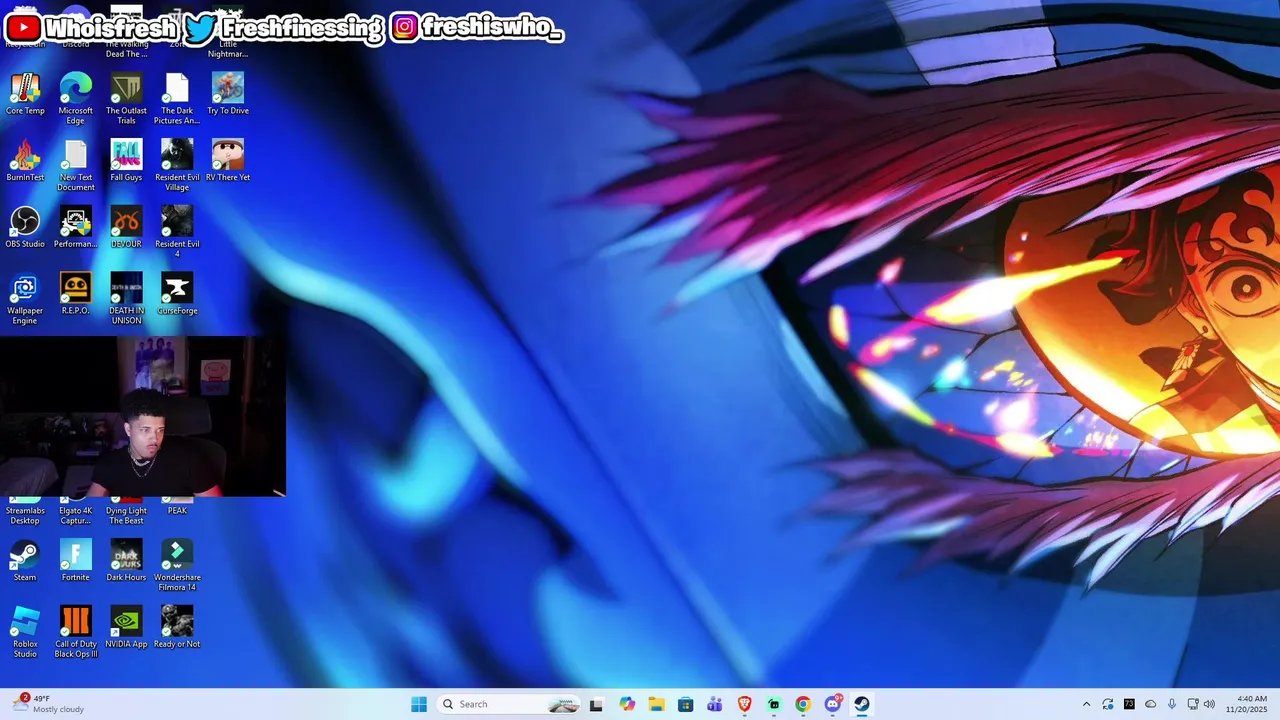The width and height of the screenshot is (1280, 720).
Task: Open Wallpaper Engine desktop shortcut
Action: pyautogui.click(x=25, y=298)
